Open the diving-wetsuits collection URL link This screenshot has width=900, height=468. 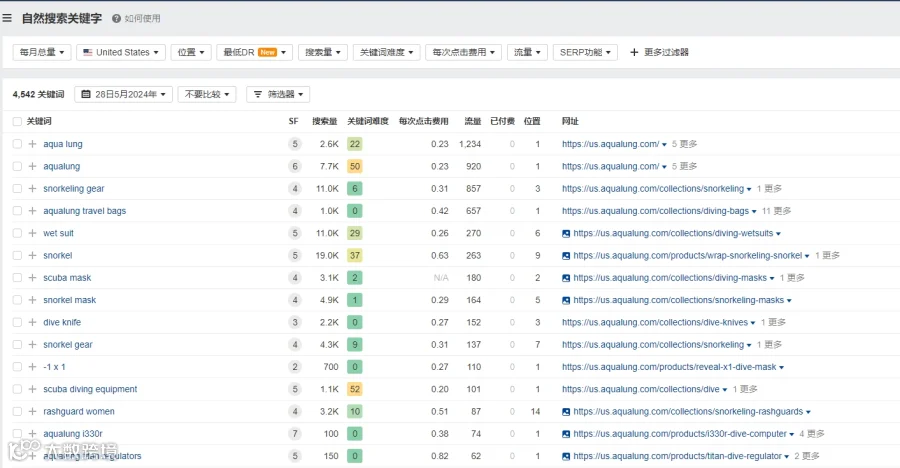click(x=673, y=233)
